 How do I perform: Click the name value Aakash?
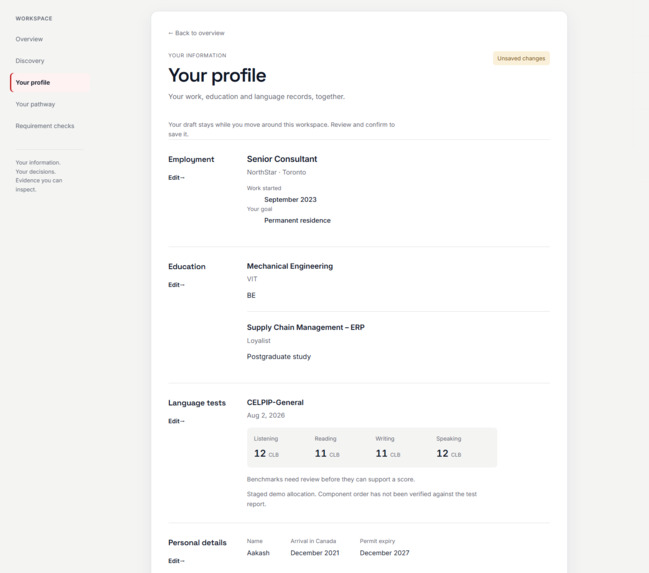coord(258,553)
